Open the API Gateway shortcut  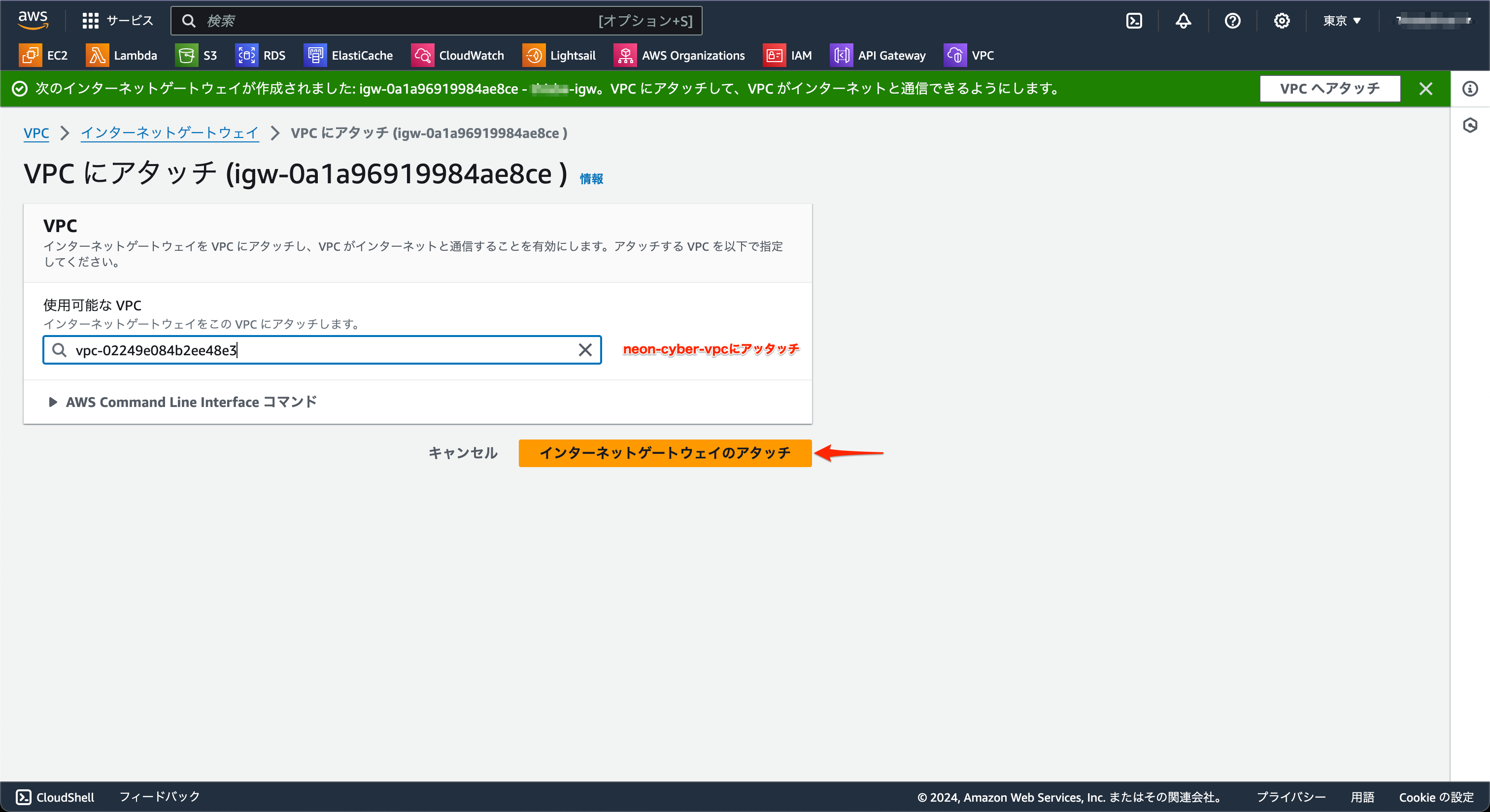pos(878,56)
